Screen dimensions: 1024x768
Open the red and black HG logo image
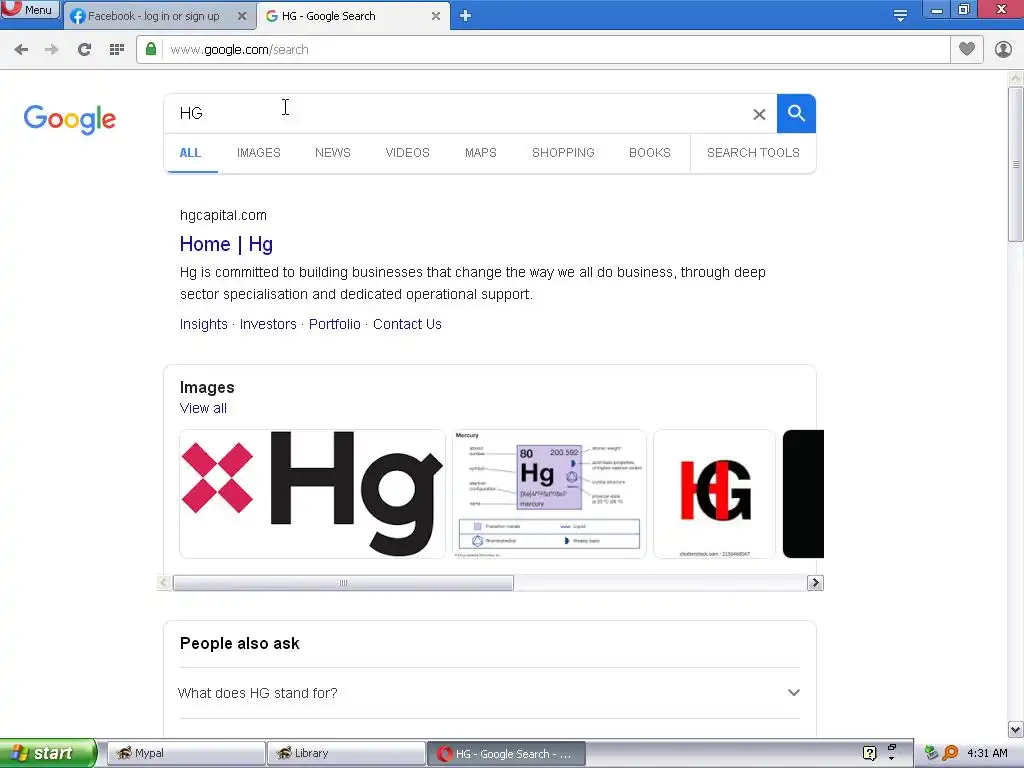(714, 494)
